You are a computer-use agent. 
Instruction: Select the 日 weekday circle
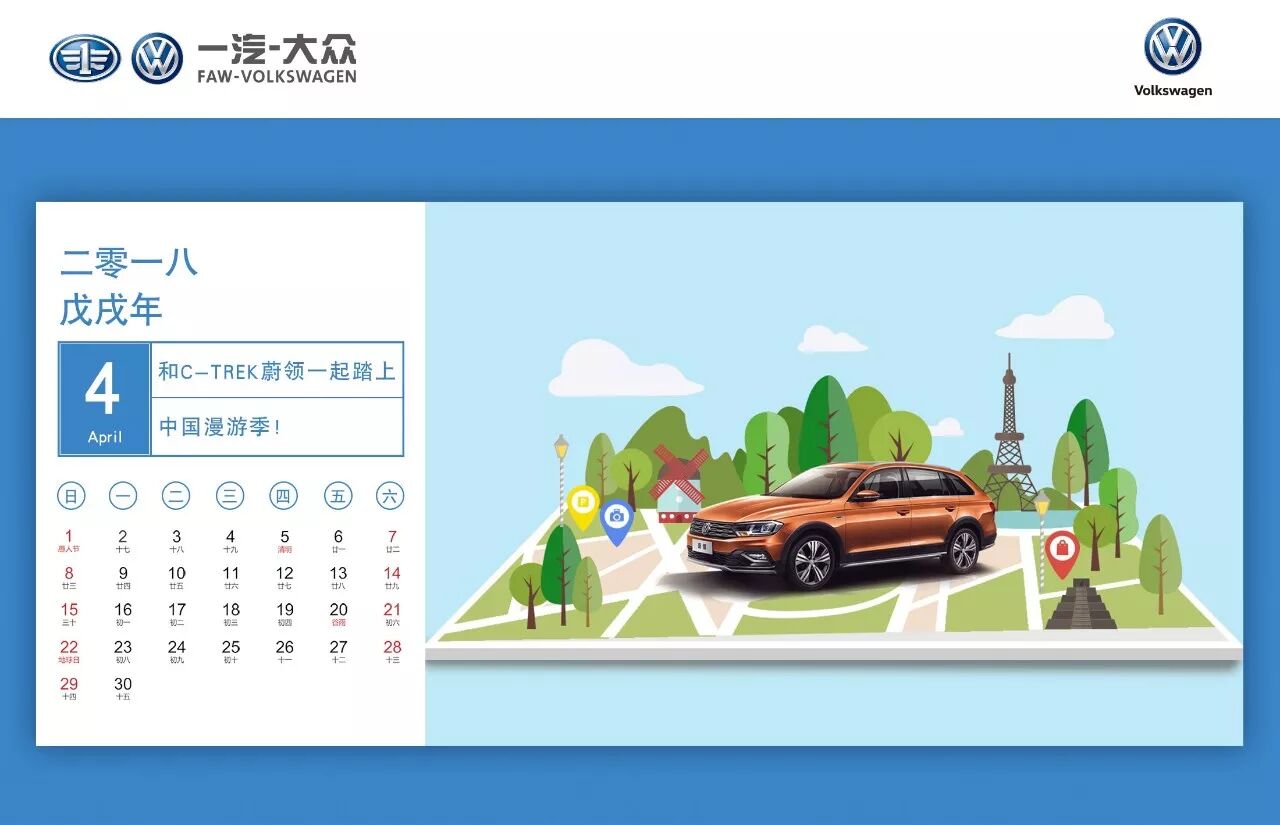pyautogui.click(x=70, y=495)
